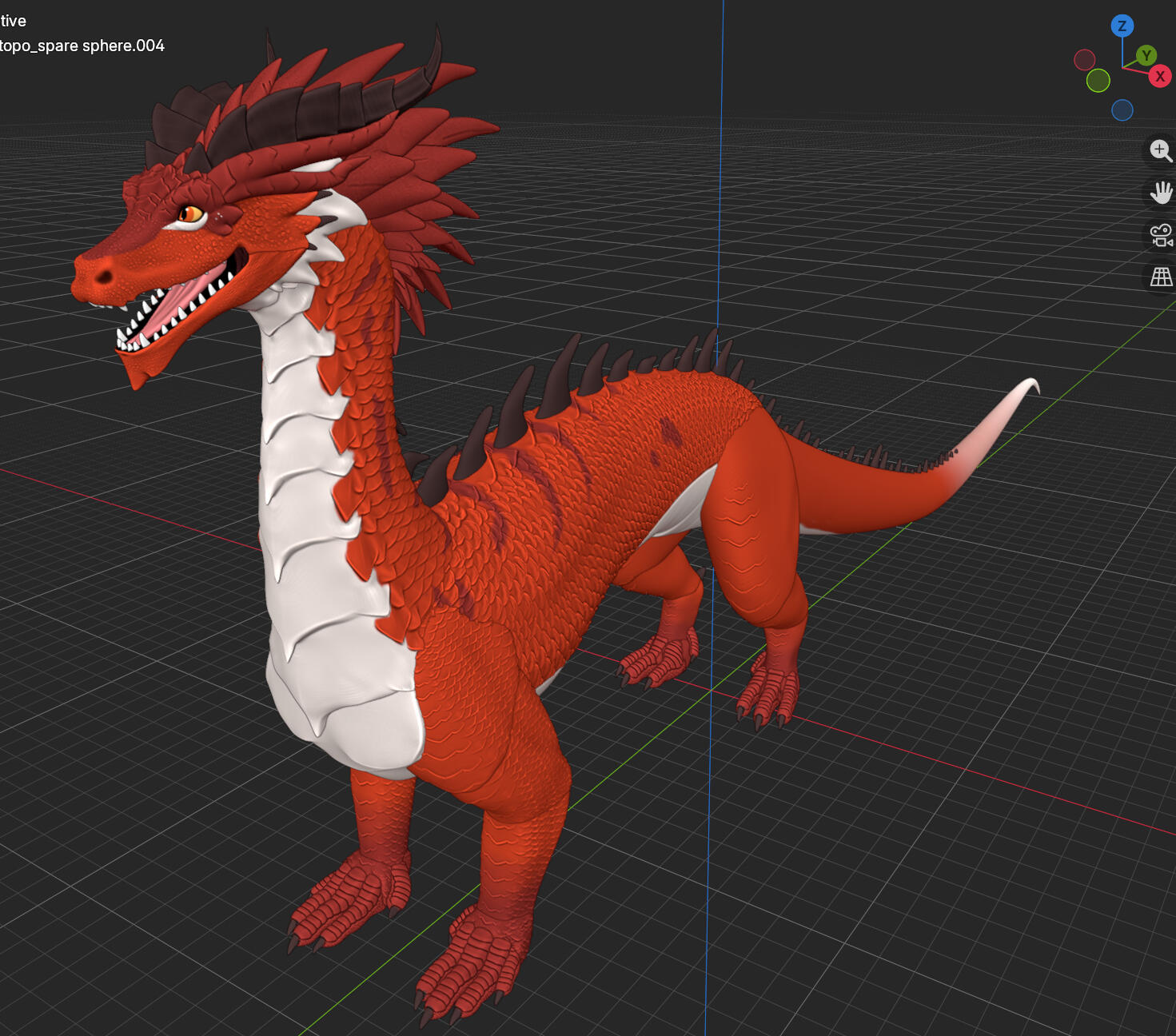The image size is (1176, 1036).
Task: Snap view to the red X axis
Action: [x=1159, y=77]
